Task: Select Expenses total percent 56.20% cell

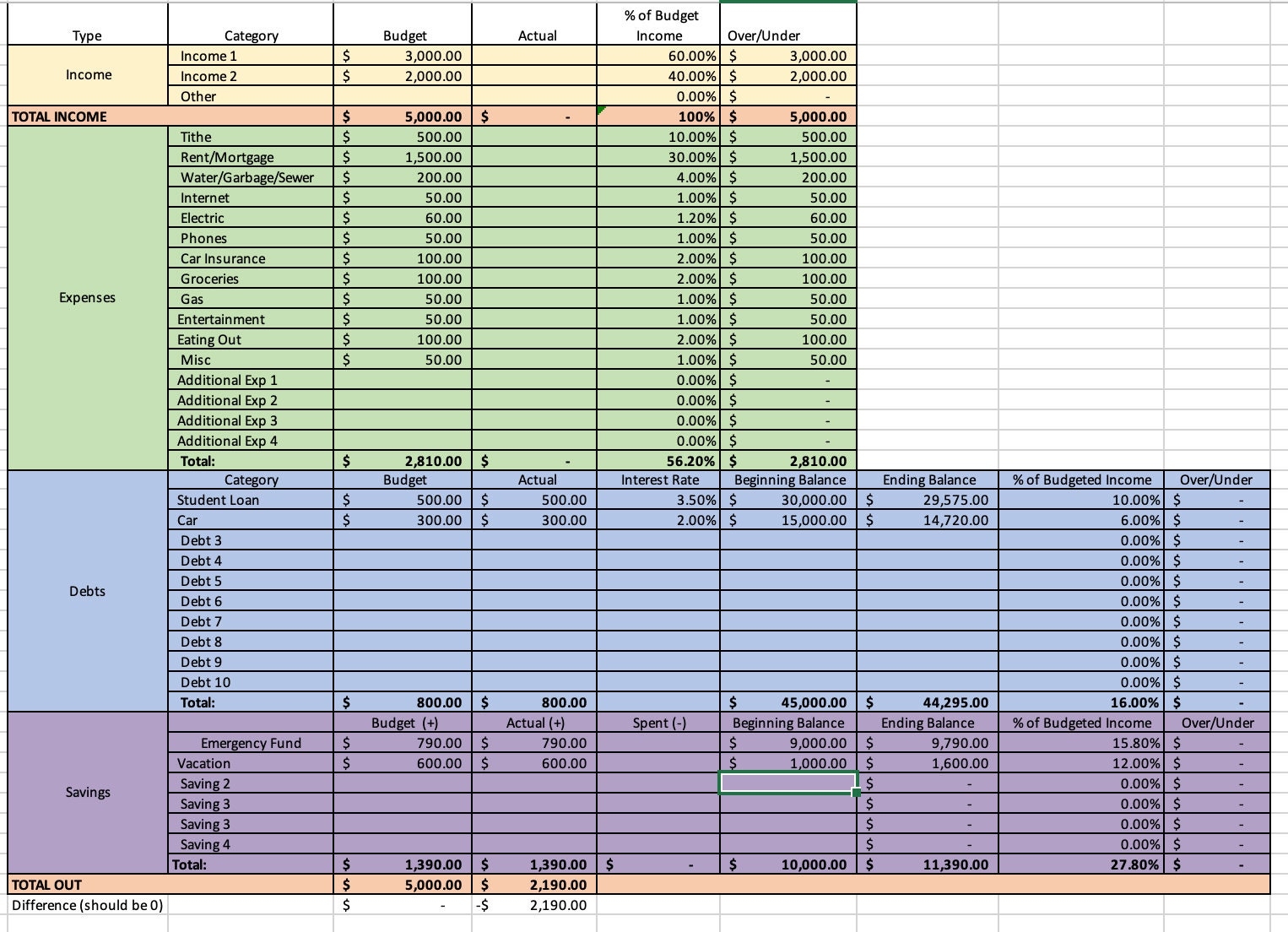Action: click(658, 461)
